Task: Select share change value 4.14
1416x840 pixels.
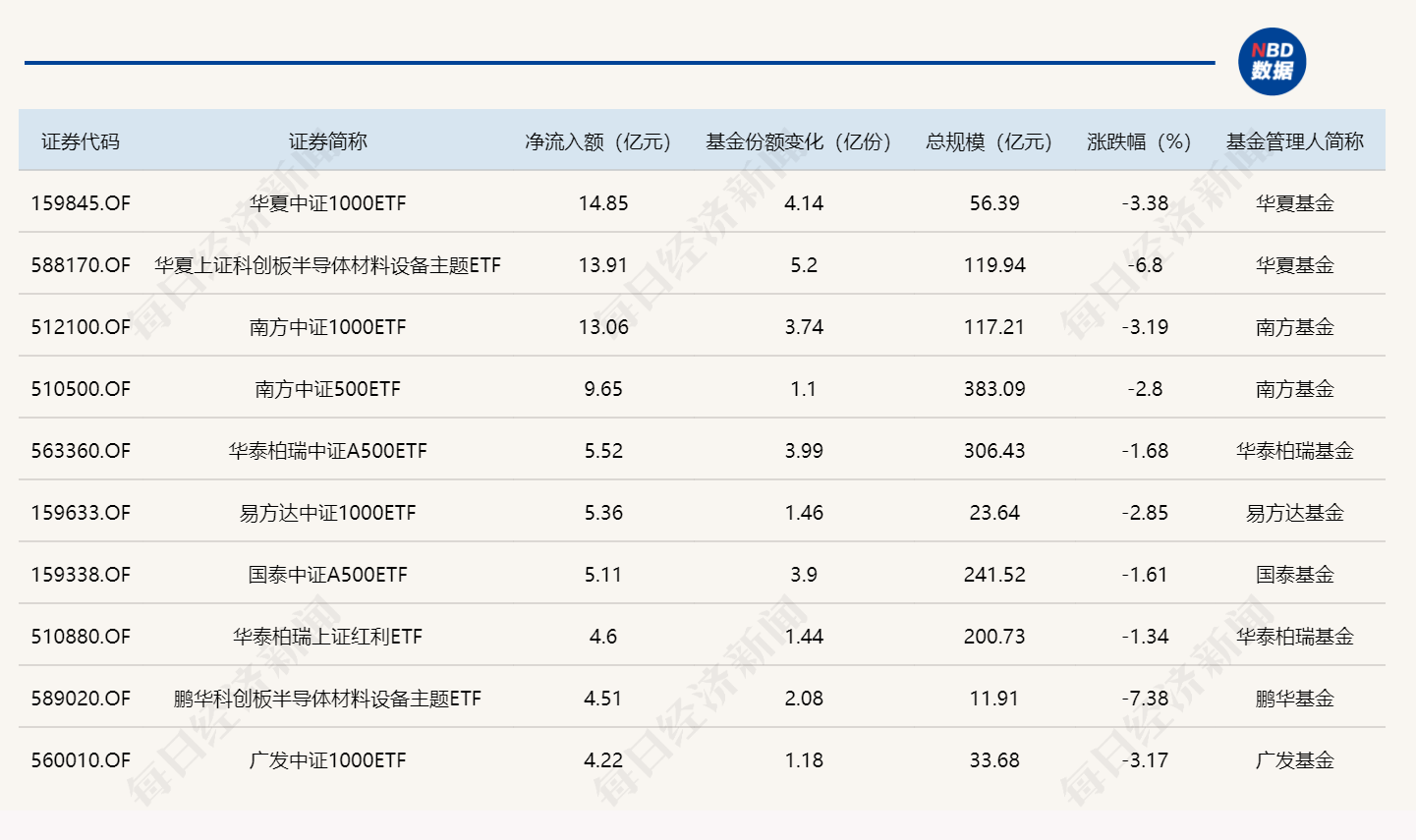Action: [x=804, y=203]
